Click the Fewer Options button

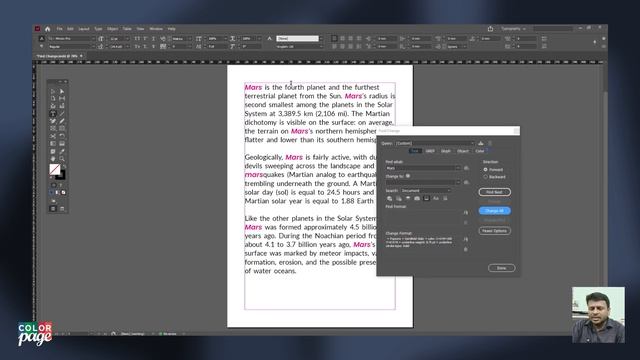point(494,231)
